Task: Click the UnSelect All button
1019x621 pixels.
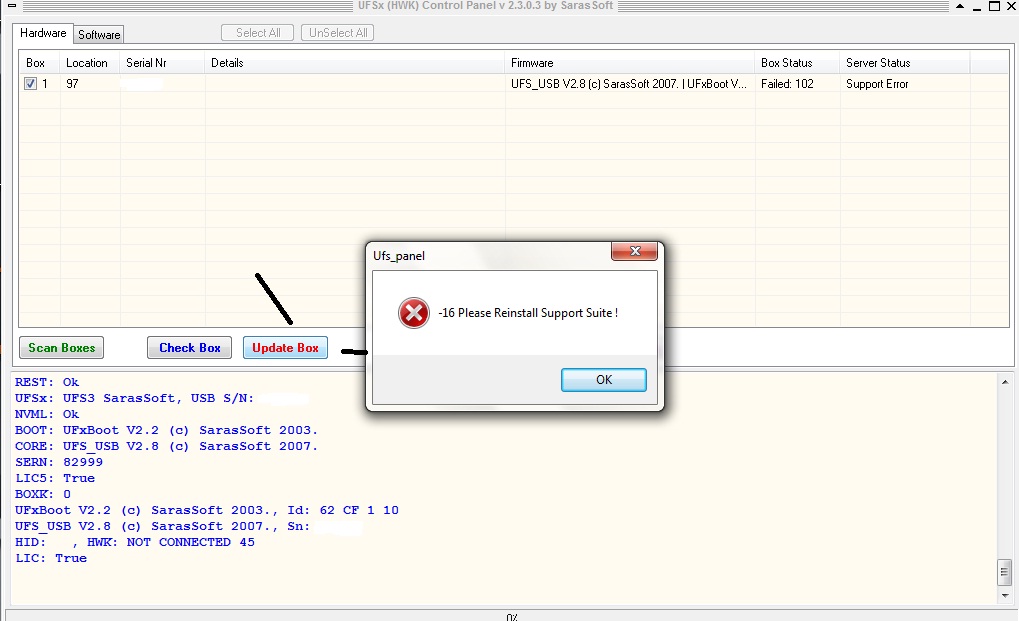Action: [x=338, y=32]
